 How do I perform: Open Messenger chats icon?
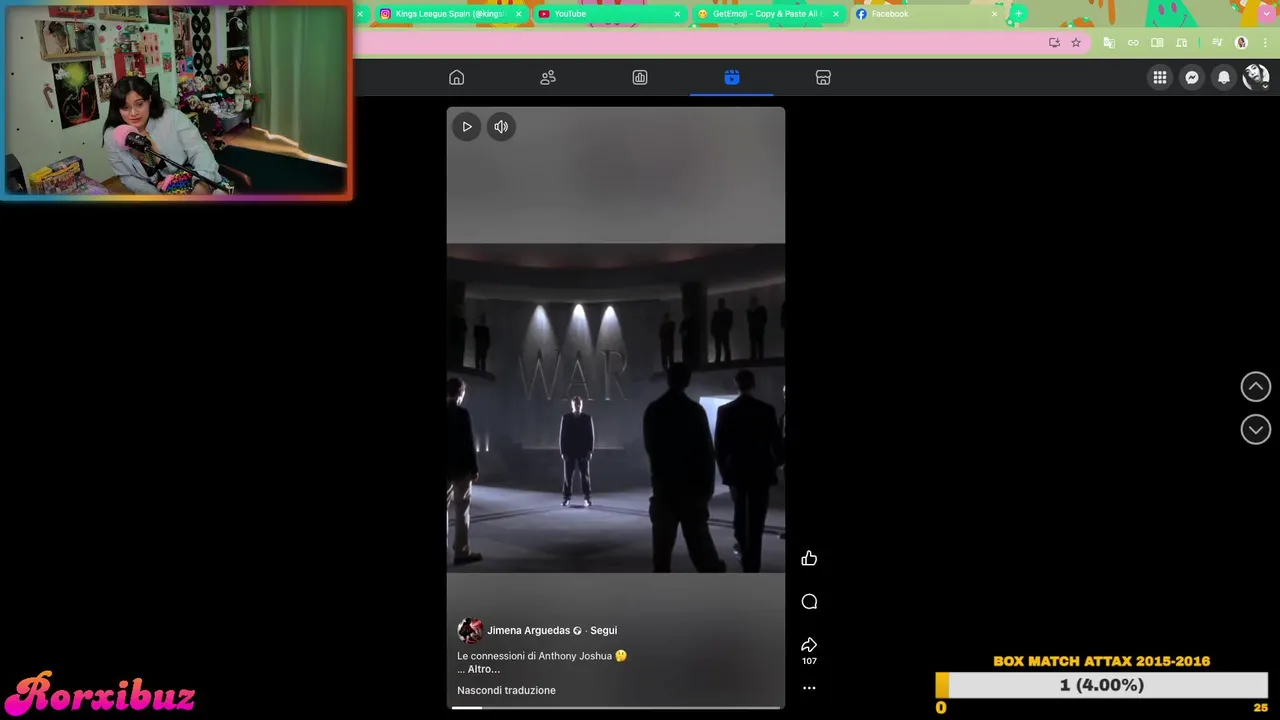pyautogui.click(x=1192, y=77)
